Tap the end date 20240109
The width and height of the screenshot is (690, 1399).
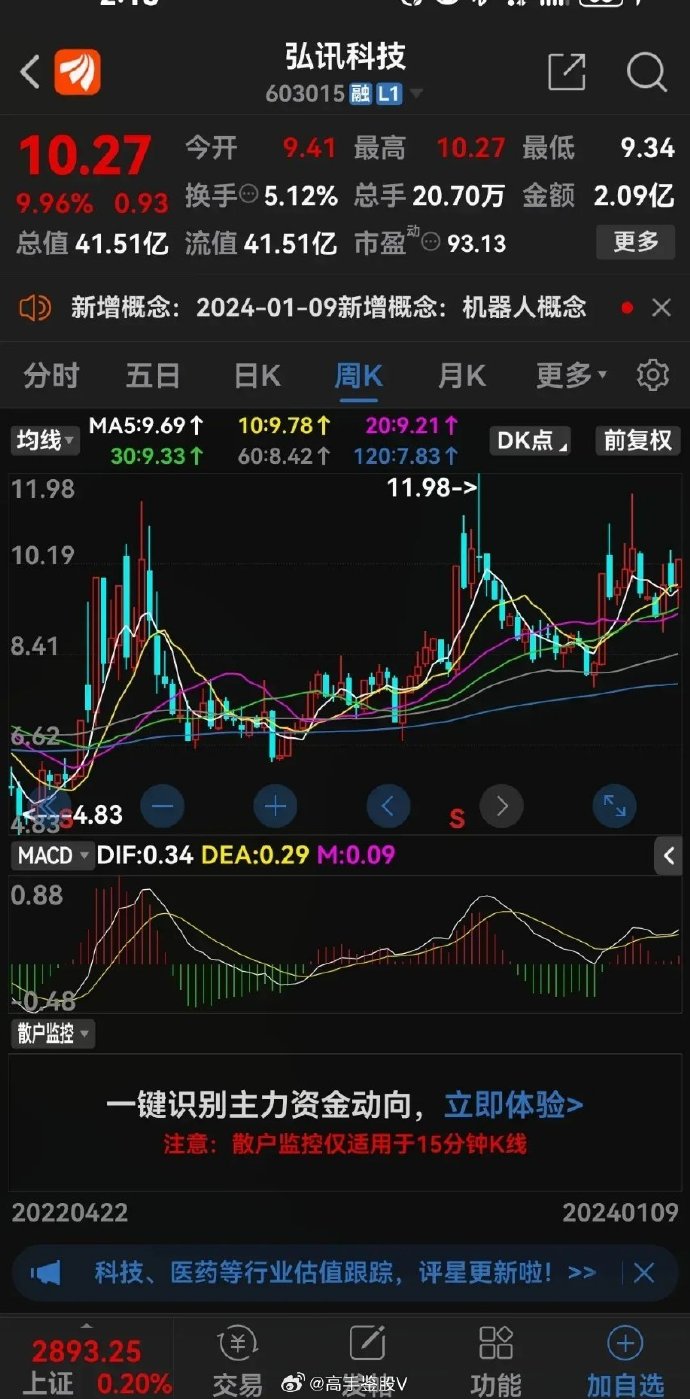pos(621,1213)
